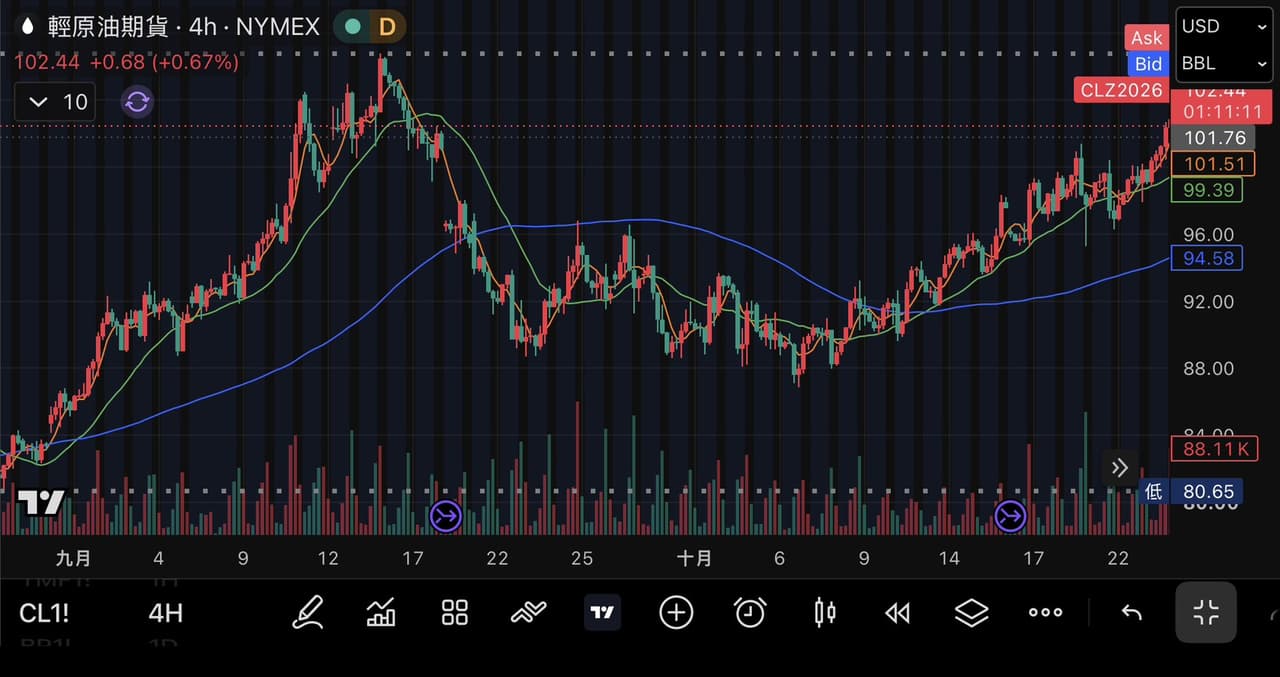Screen dimensions: 1280x677
Task: Click the blue 94.58 moving average label
Action: pyautogui.click(x=1207, y=258)
